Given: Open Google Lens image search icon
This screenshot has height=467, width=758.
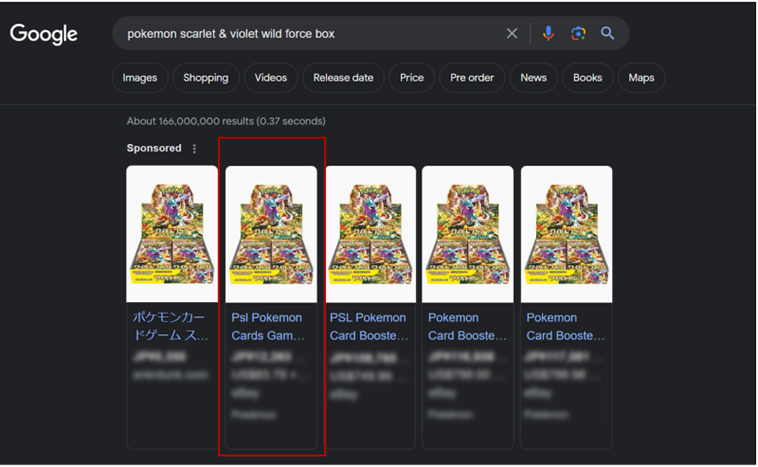Looking at the screenshot, I should tap(578, 33).
